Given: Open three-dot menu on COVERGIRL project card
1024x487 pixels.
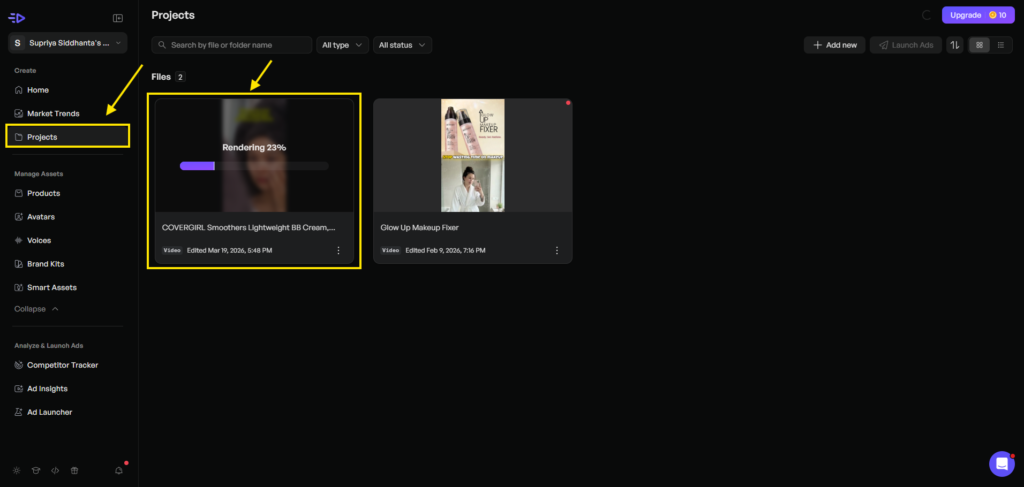Looking at the screenshot, I should click(338, 250).
